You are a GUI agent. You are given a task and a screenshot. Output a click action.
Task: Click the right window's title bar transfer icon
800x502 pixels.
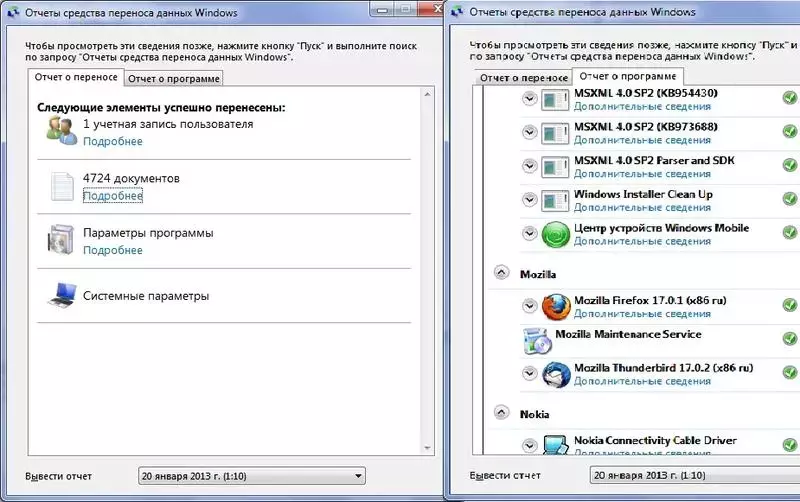click(457, 11)
